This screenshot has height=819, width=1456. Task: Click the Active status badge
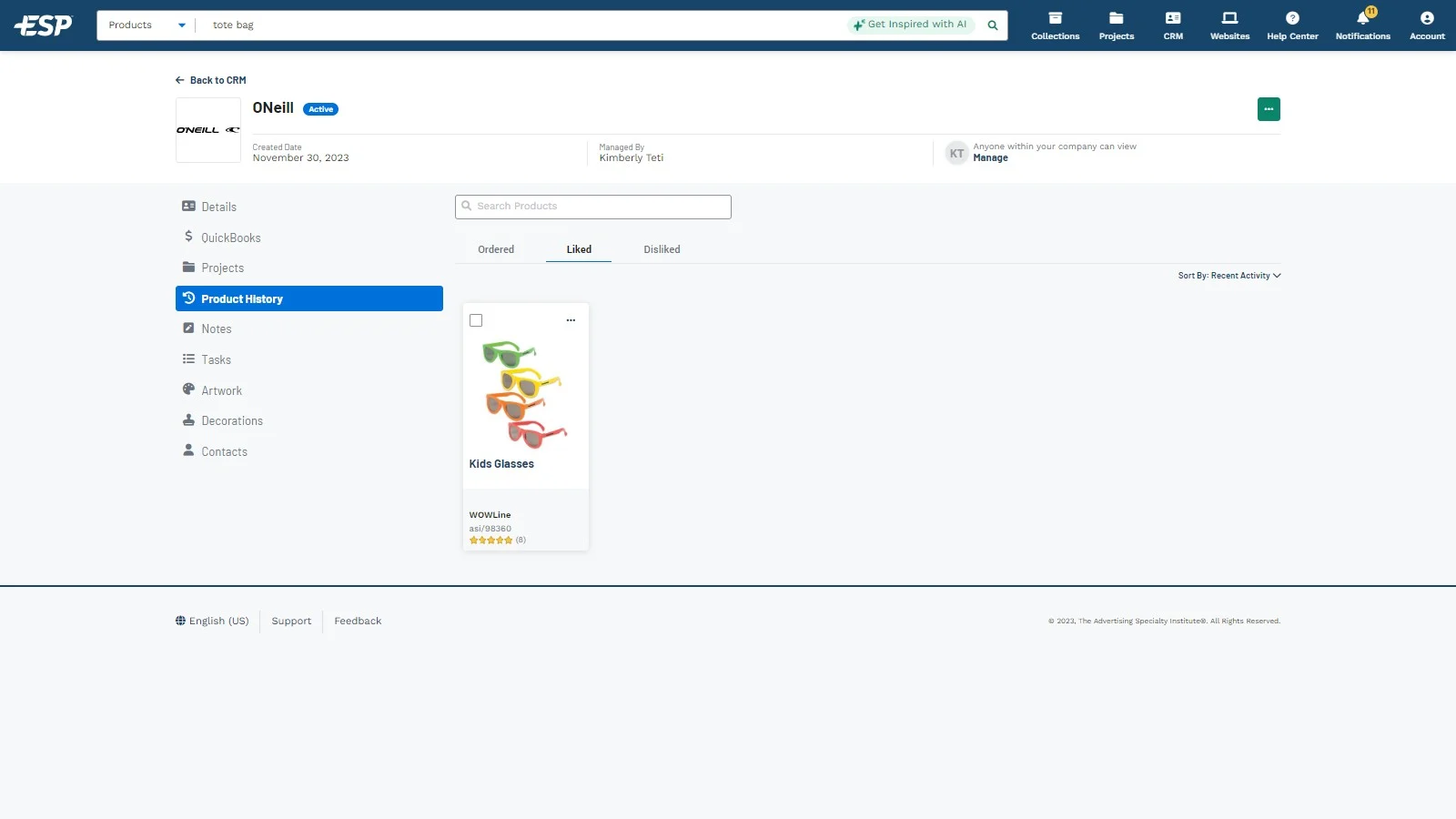[x=320, y=109]
